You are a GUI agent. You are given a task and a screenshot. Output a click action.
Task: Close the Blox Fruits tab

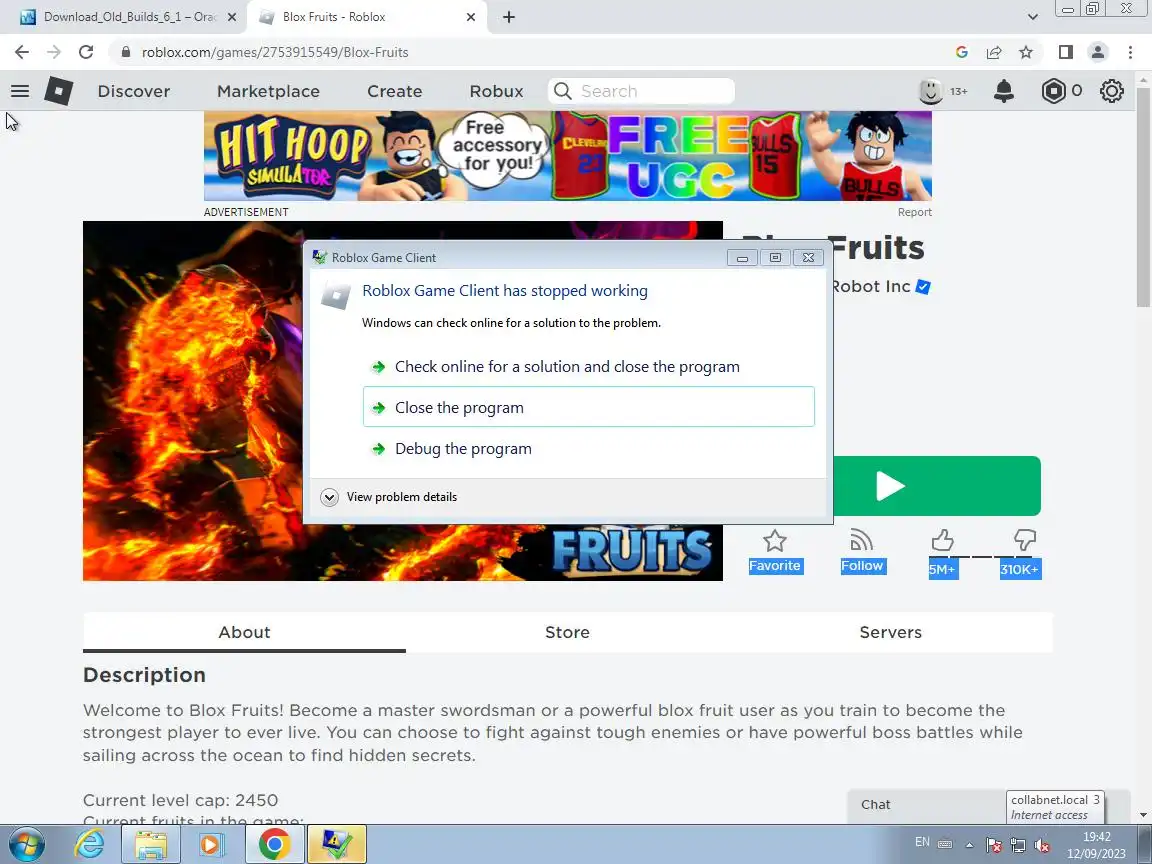[x=471, y=17]
